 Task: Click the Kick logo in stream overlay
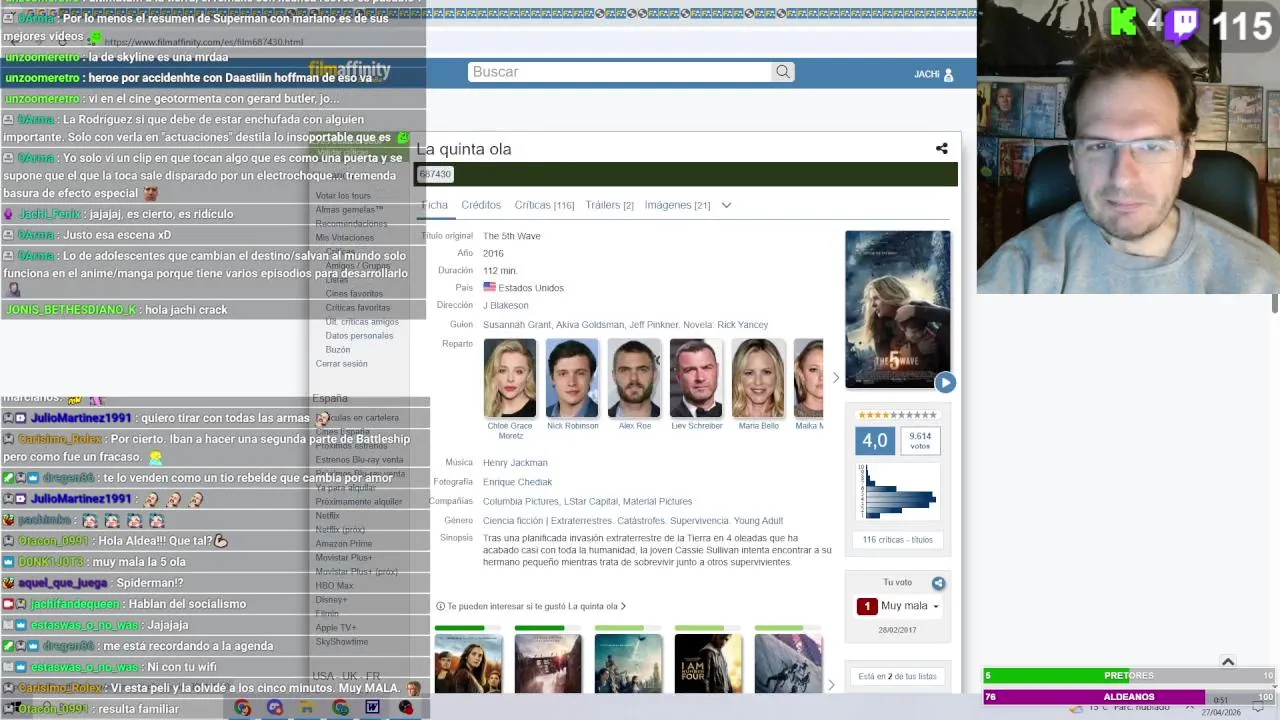pyautogui.click(x=1124, y=22)
